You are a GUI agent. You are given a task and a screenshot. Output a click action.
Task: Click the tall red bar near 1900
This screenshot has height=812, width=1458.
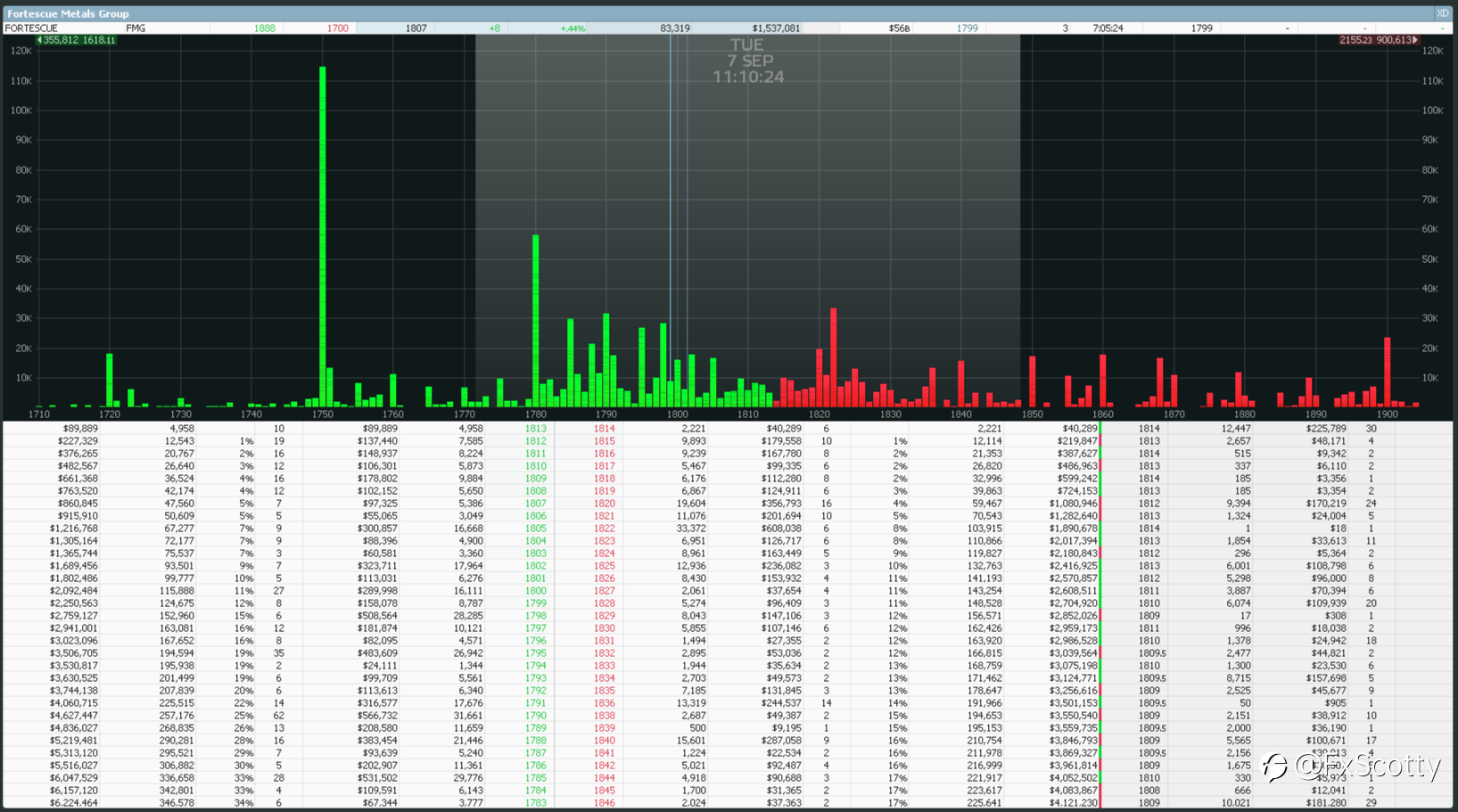(x=1388, y=373)
